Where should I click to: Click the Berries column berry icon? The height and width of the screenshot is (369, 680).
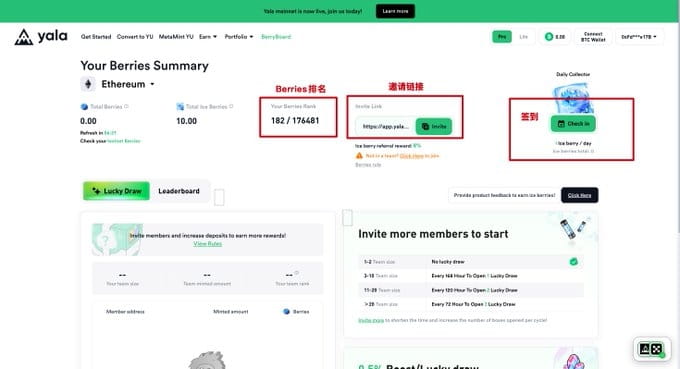pyautogui.click(x=286, y=311)
